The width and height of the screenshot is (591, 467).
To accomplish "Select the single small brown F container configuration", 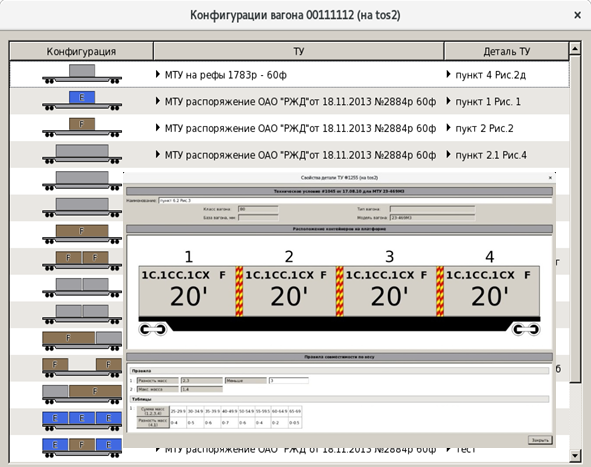I will pyautogui.click(x=82, y=128).
